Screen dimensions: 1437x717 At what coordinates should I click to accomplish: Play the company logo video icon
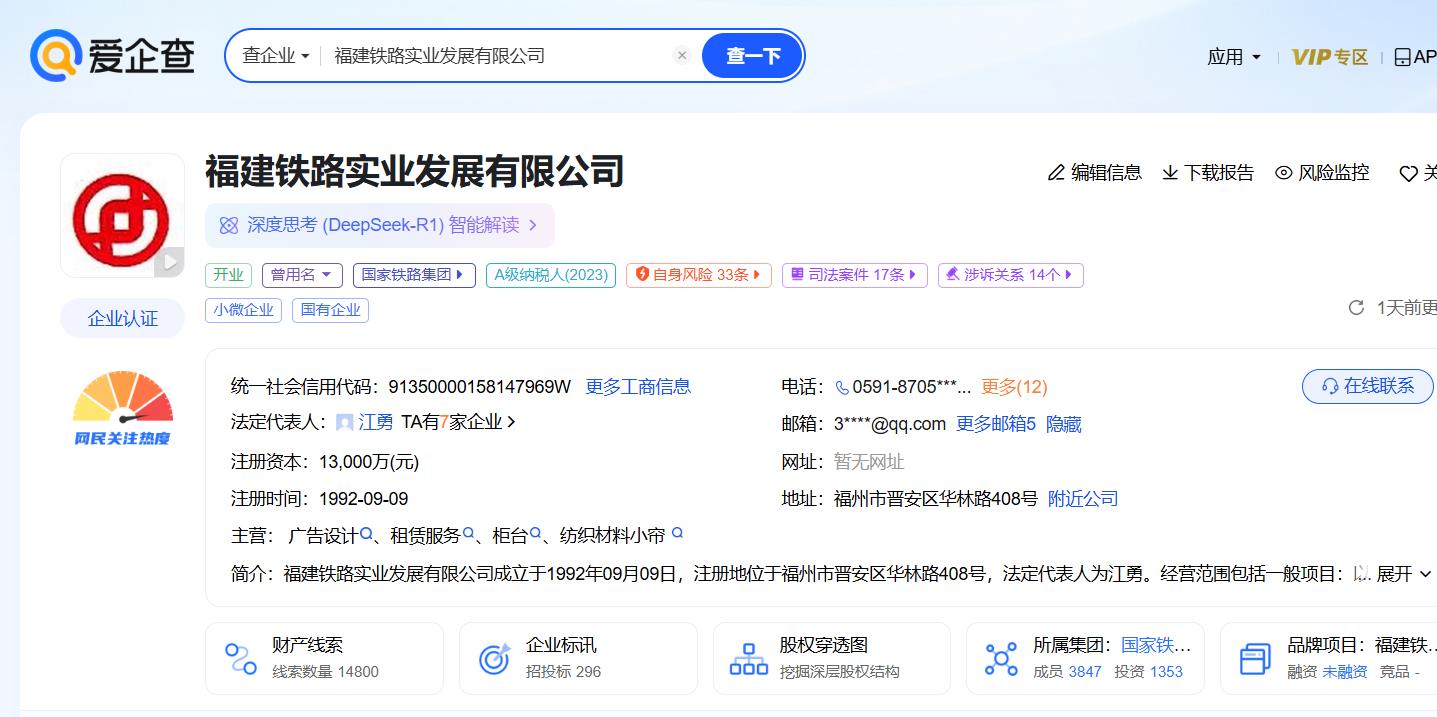tap(169, 262)
